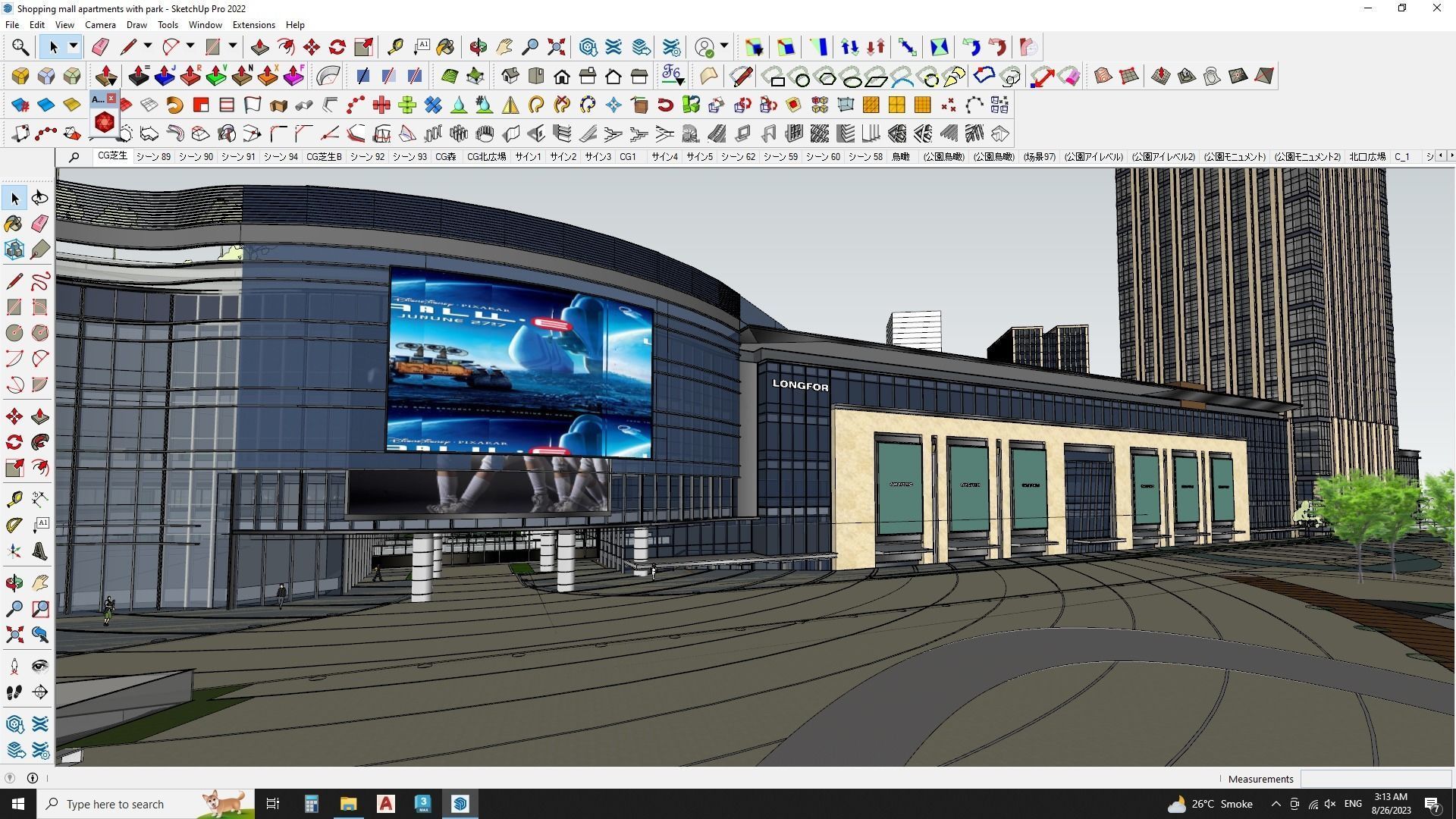Viewport: 1456px width, 819px height.
Task: Select the Look Around eye tool
Action: (40, 667)
